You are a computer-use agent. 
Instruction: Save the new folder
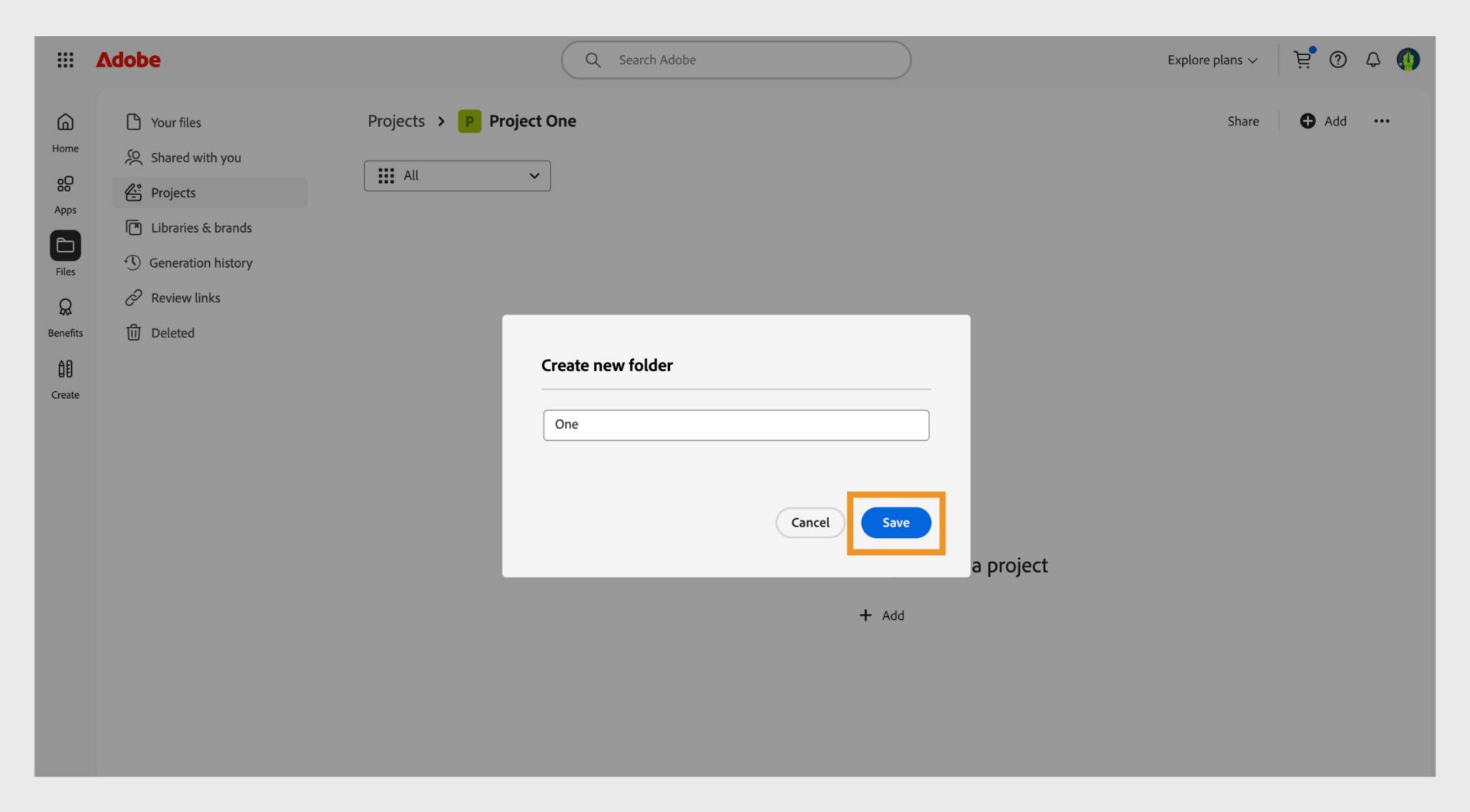(895, 523)
